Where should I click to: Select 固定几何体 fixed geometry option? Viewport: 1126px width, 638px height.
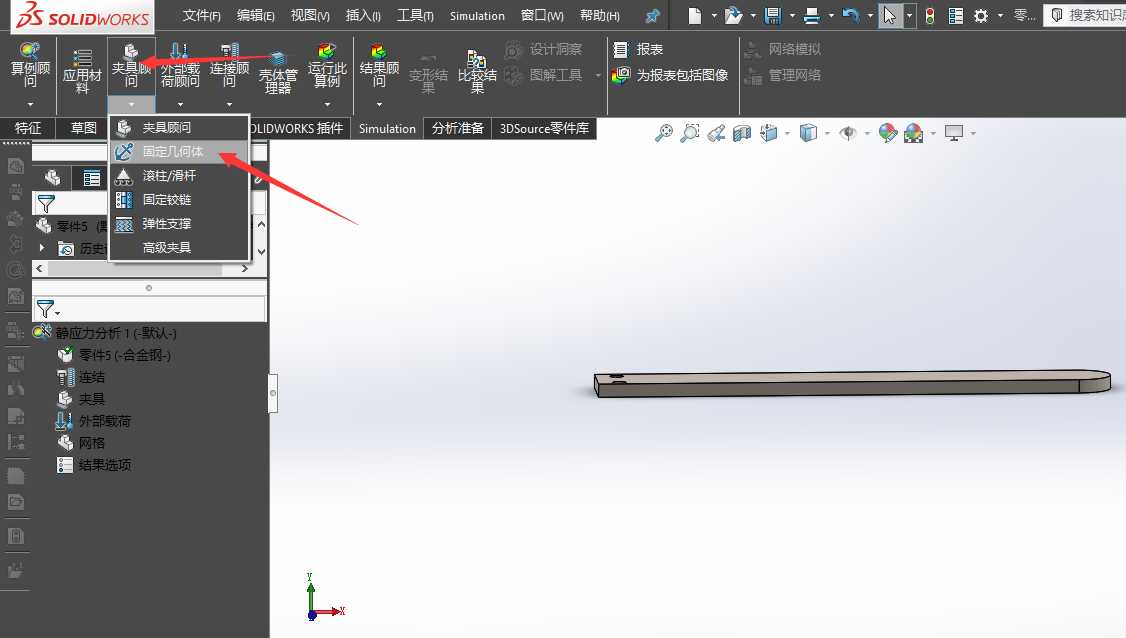pyautogui.click(x=179, y=152)
